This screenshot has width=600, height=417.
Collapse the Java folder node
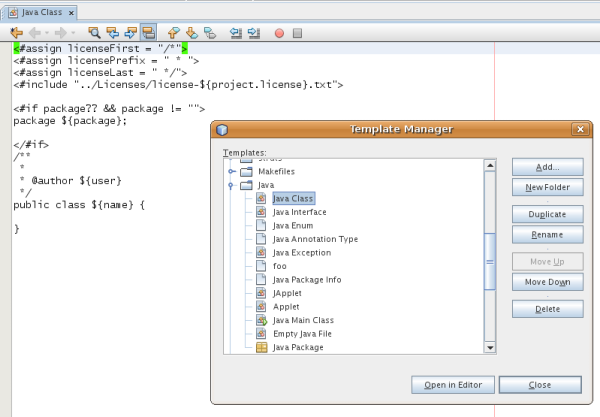click(232, 185)
